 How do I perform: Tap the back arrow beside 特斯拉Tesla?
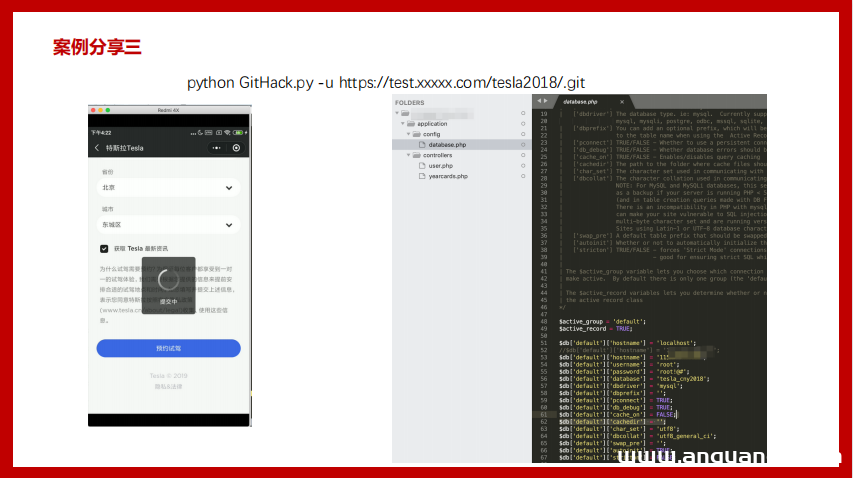coord(97,148)
